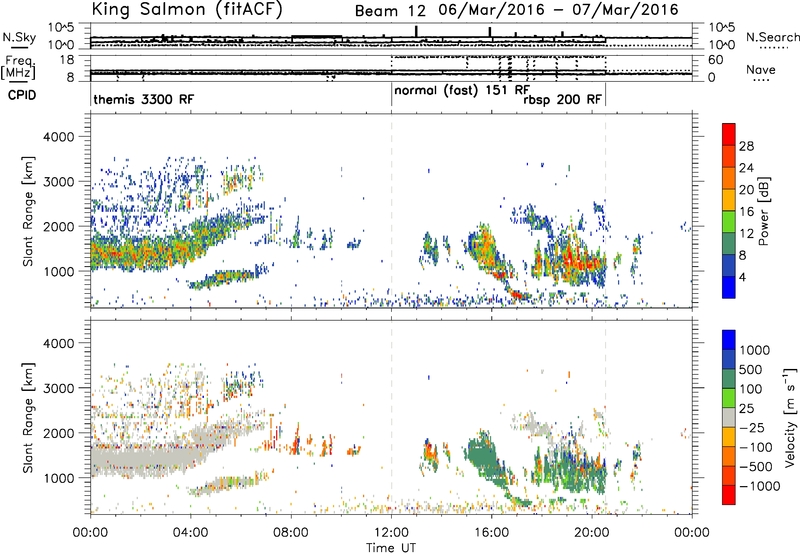The height and width of the screenshot is (554, 800).
Task: Click the CPID label
Action: [22, 95]
